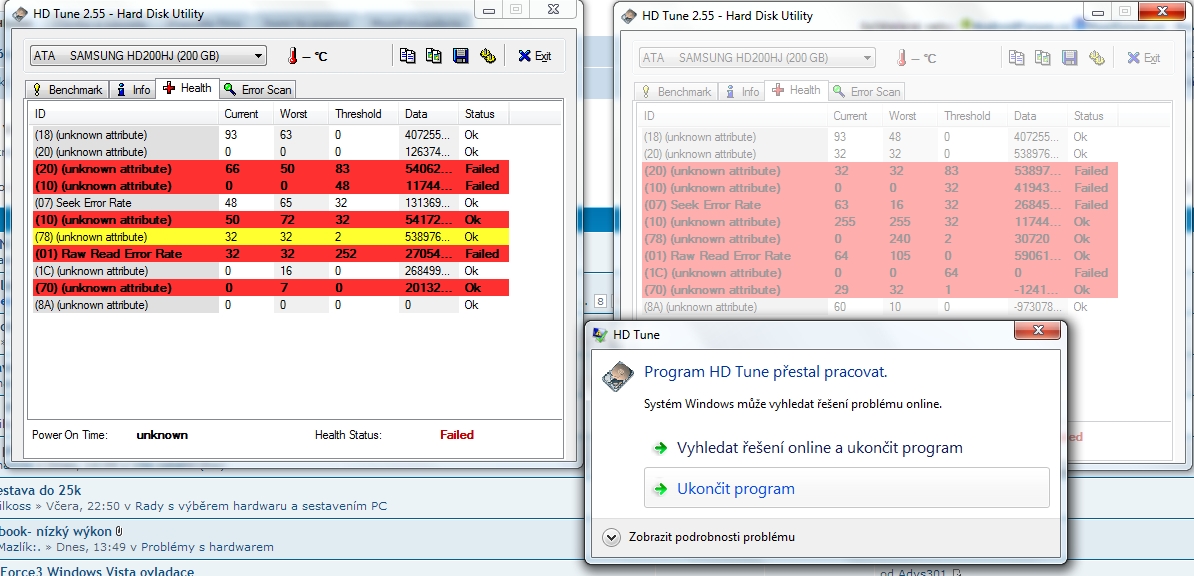Click Vyhledat řešení online a ukončit program
Viewport: 1194px width, 576px height.
pos(819,447)
